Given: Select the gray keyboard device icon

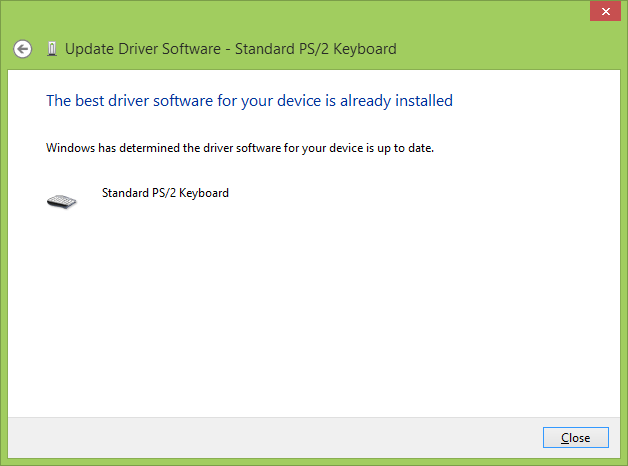Looking at the screenshot, I should (62, 201).
